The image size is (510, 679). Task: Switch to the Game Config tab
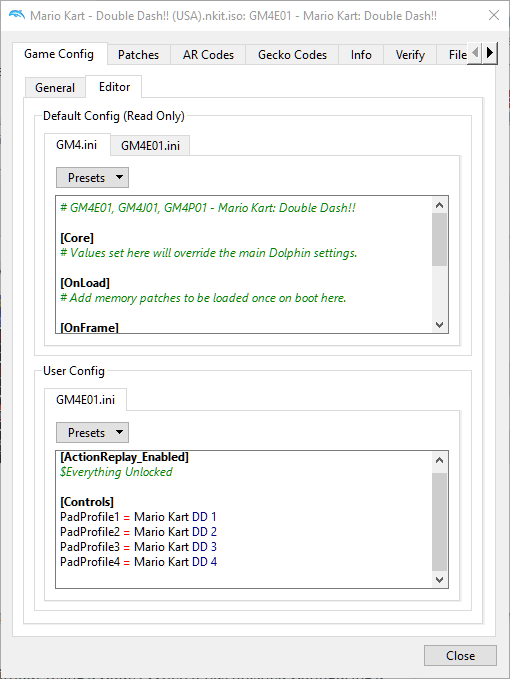(x=59, y=54)
